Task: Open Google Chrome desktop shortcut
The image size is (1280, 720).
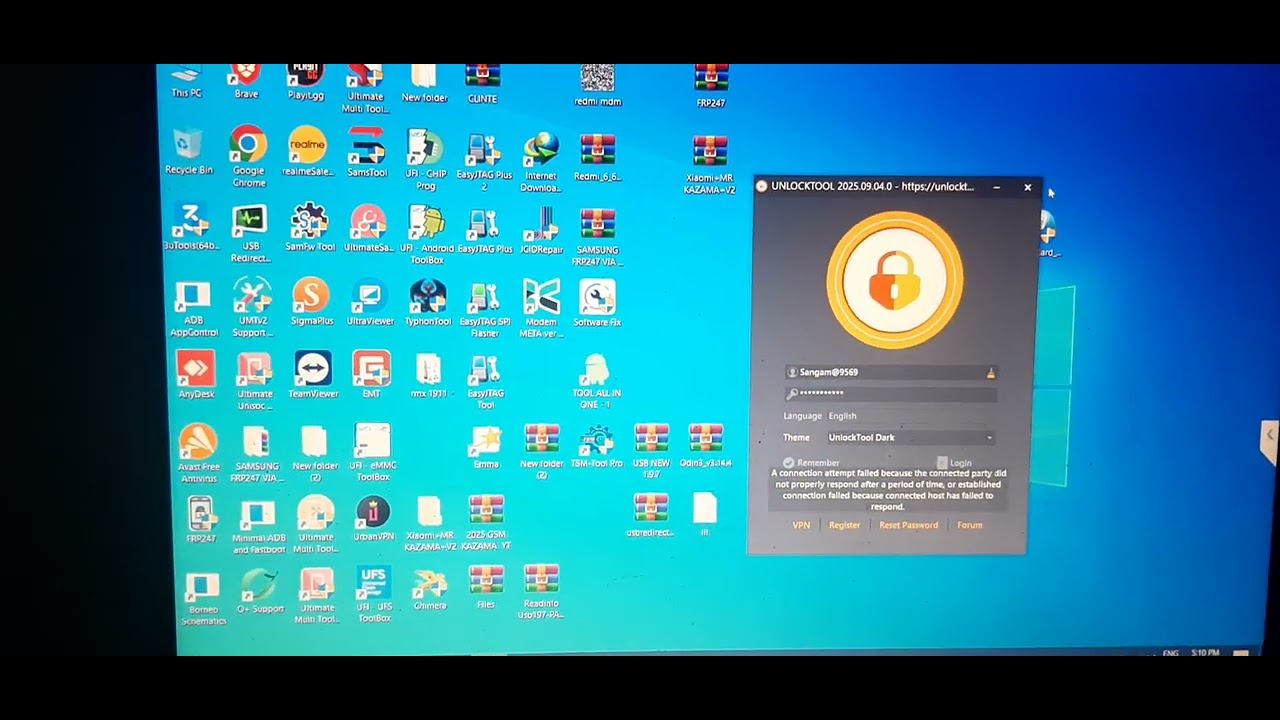Action: (248, 156)
